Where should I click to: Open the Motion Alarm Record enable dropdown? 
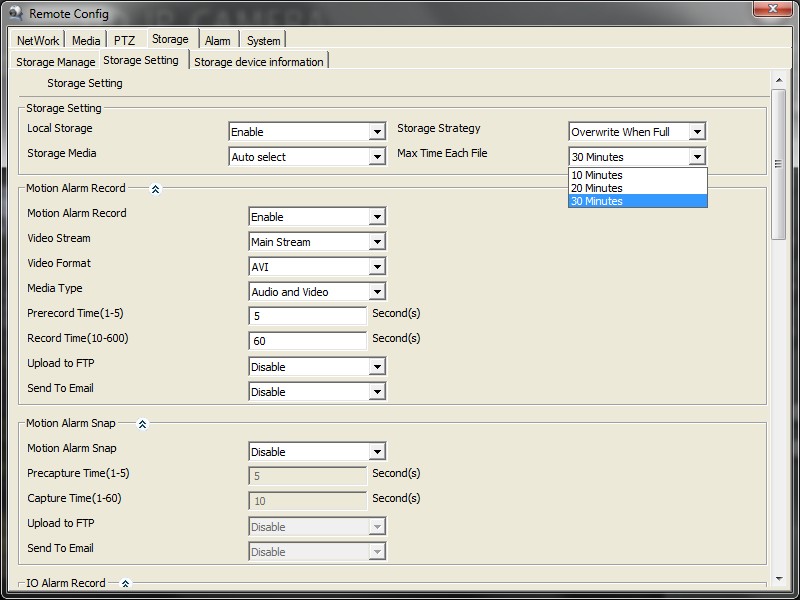[x=317, y=216]
